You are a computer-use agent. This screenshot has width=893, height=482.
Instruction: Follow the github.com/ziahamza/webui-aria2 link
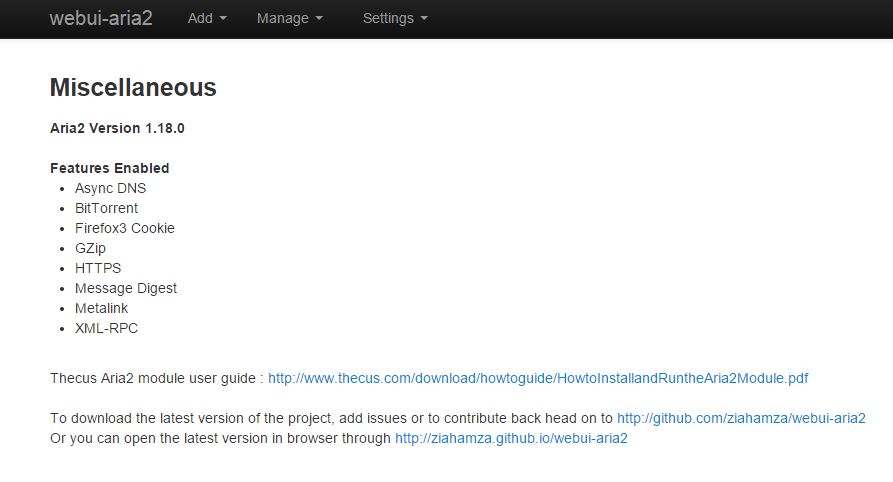click(741, 418)
